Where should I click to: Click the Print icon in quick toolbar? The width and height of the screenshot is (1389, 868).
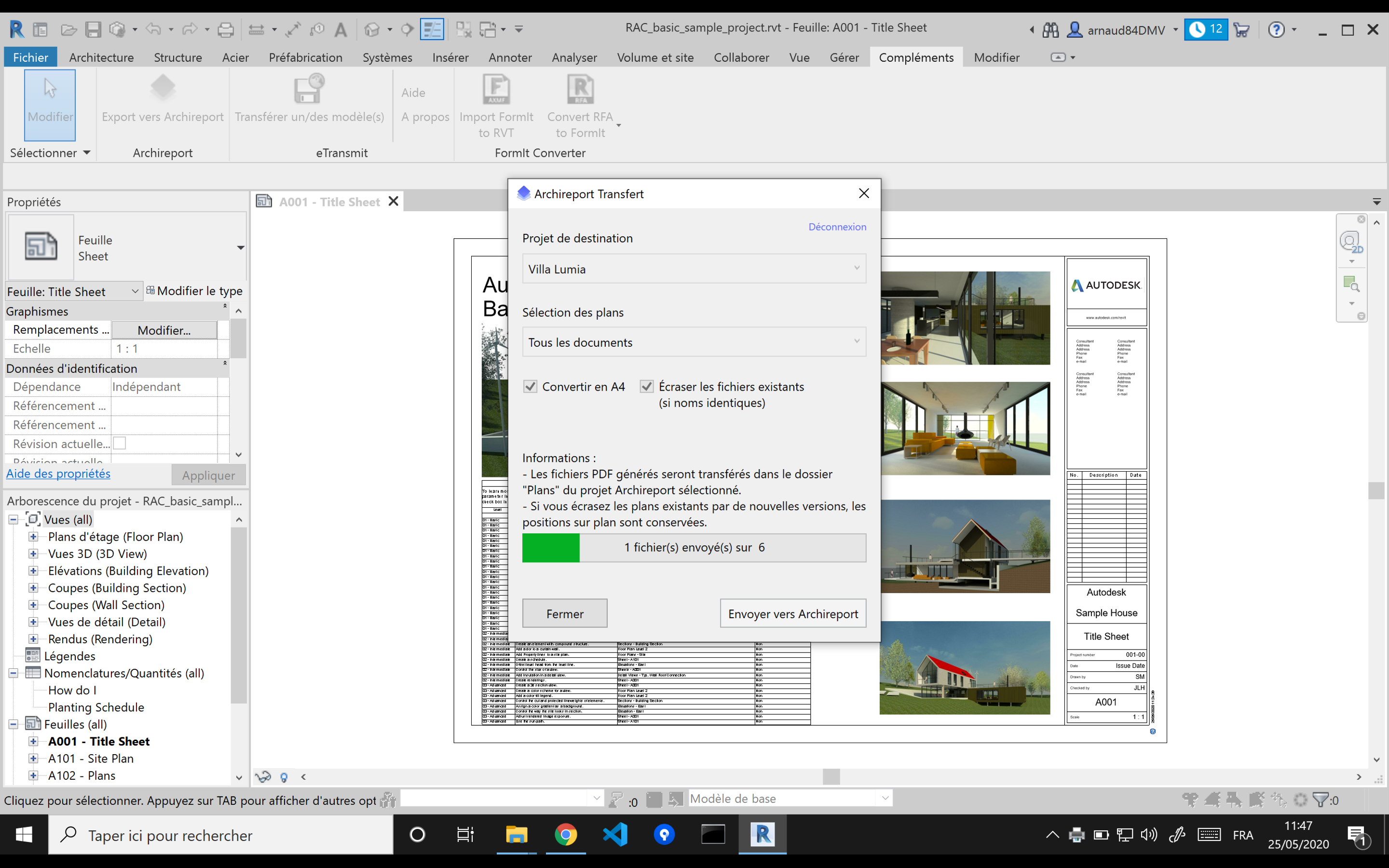click(x=226, y=29)
